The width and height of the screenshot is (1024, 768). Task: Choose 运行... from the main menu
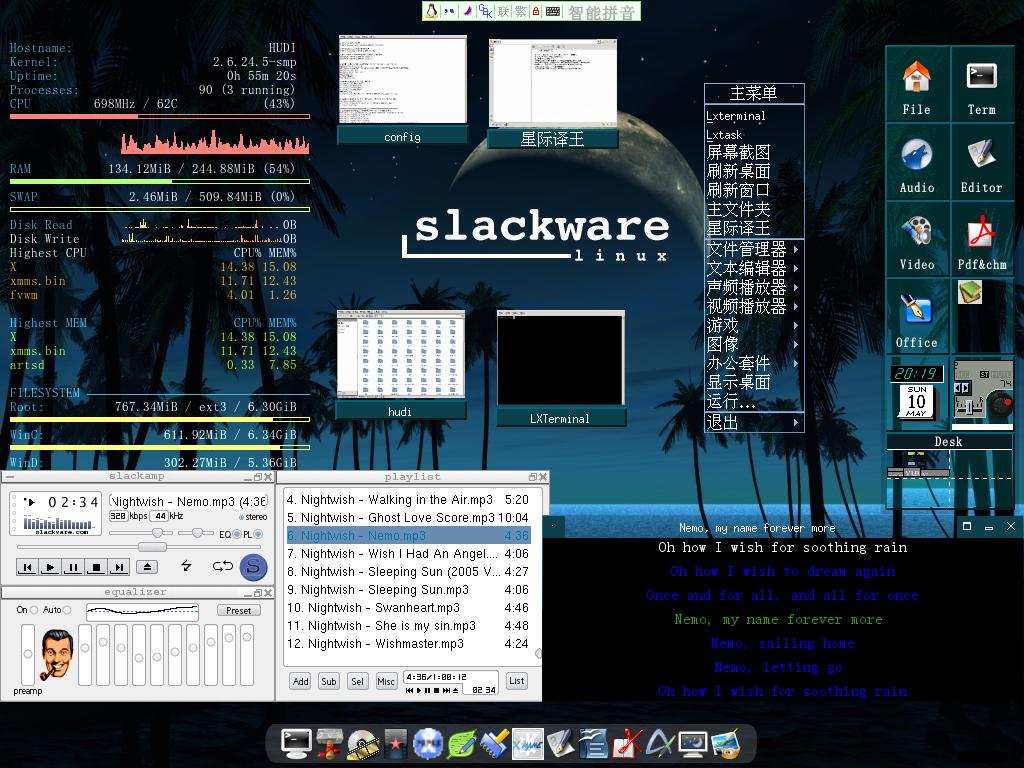tap(754, 401)
